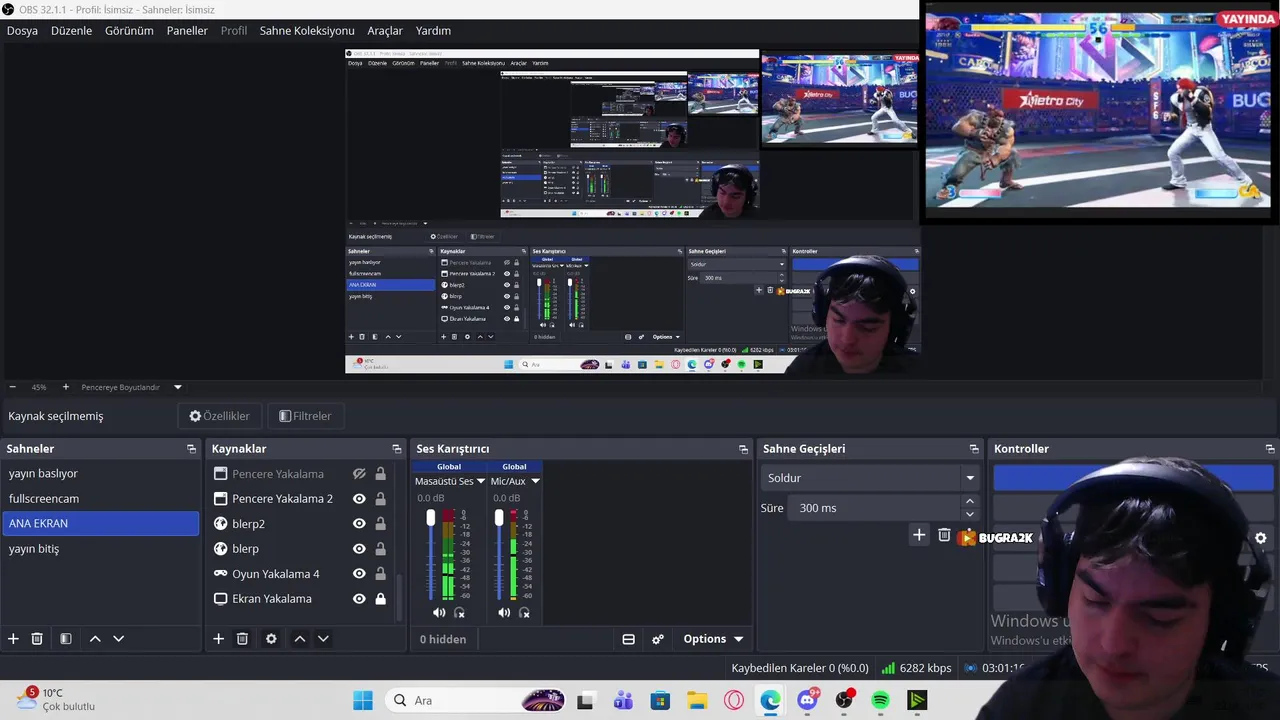Hide Pencere Yakalama 2 source
This screenshot has height=720, width=1280.
(x=359, y=499)
